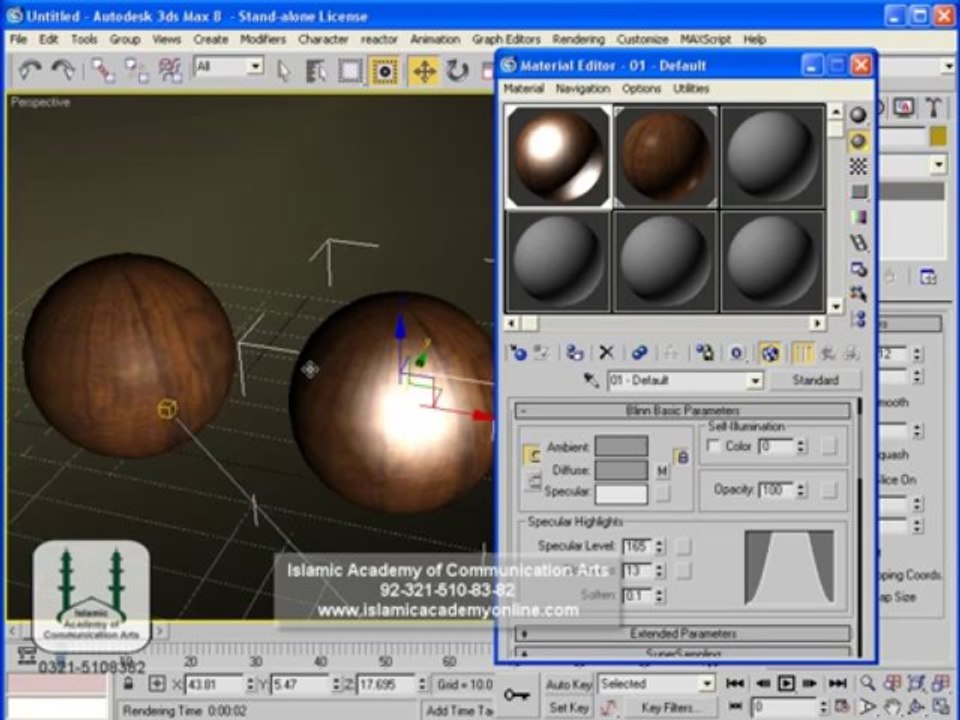The image size is (960, 720).
Task: Click the M map button beside Diffuse
Action: tap(662, 471)
